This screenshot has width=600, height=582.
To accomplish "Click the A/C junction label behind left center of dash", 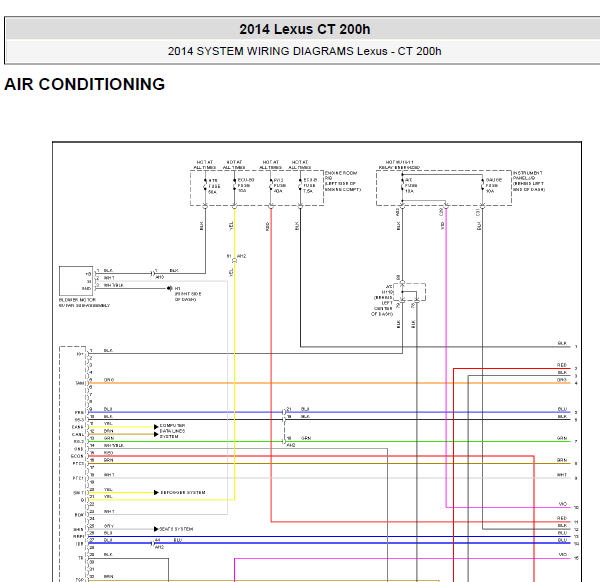I will coord(383,300).
